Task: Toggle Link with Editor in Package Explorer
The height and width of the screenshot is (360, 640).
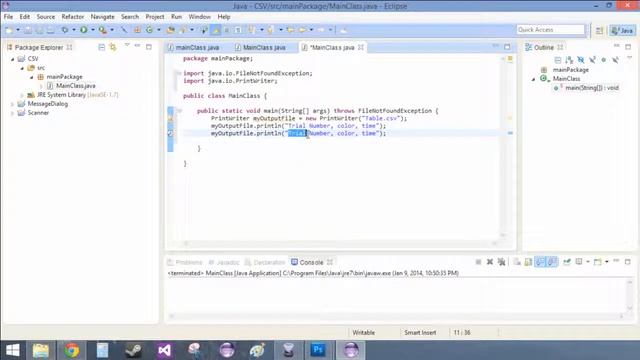Action: tap(113, 47)
